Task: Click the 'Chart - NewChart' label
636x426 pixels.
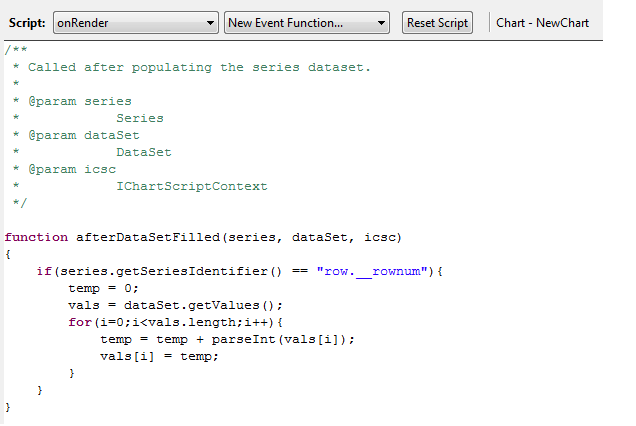Action: click(x=542, y=23)
